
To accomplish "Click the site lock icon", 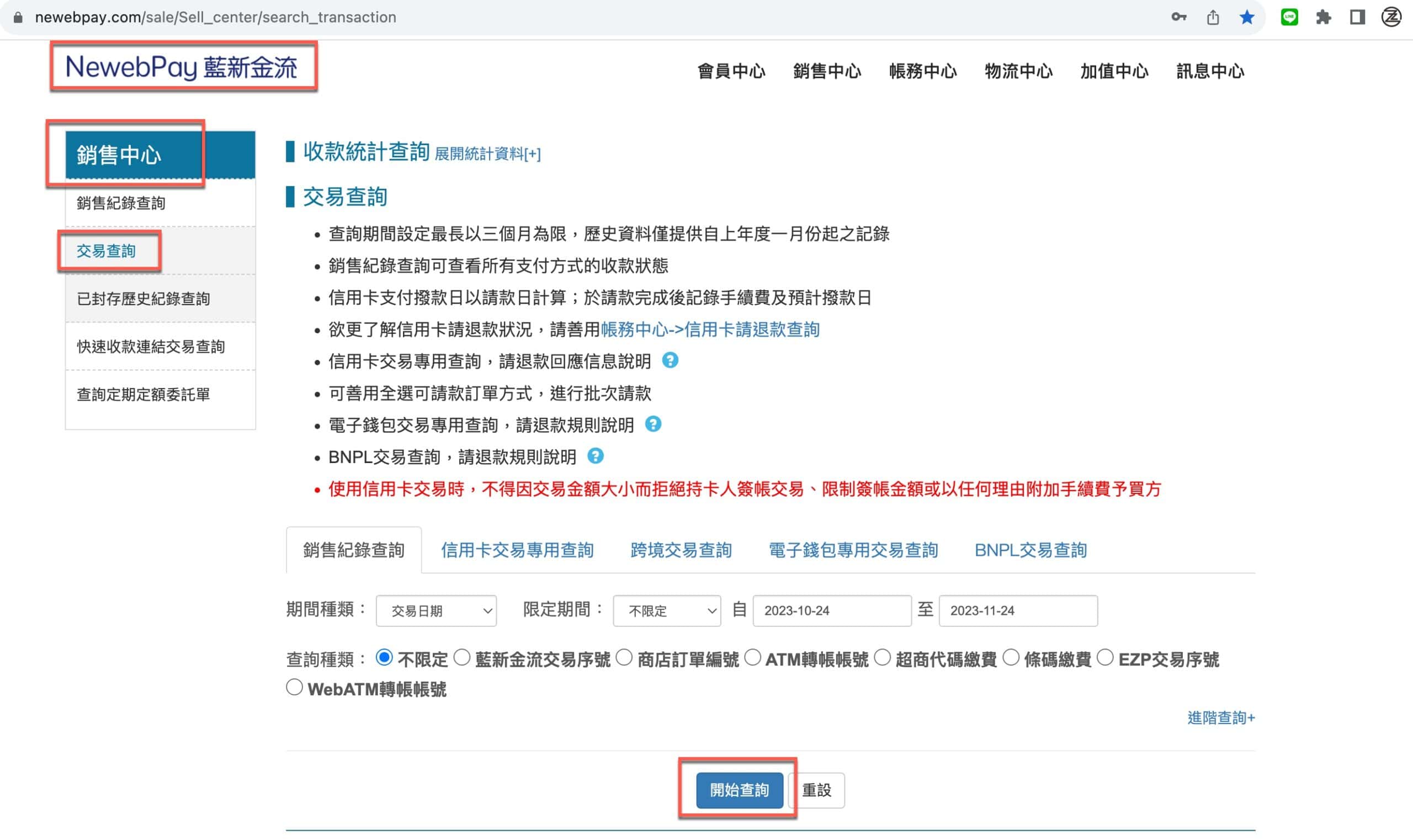I will point(18,17).
